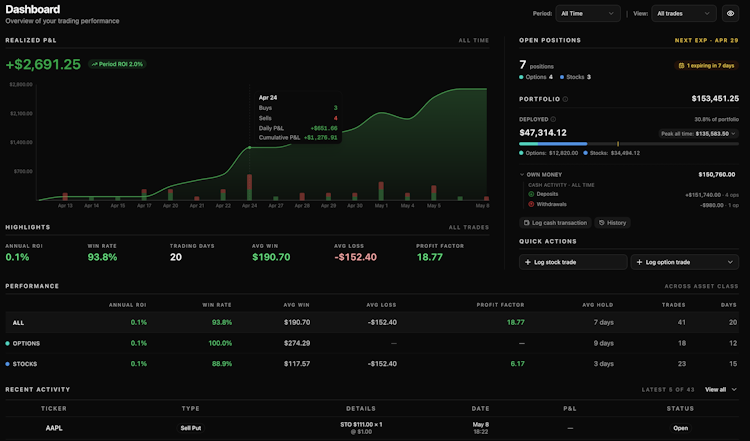Select the Stocks performance row
Viewport: 750px width, 441px height.
(x=372, y=364)
